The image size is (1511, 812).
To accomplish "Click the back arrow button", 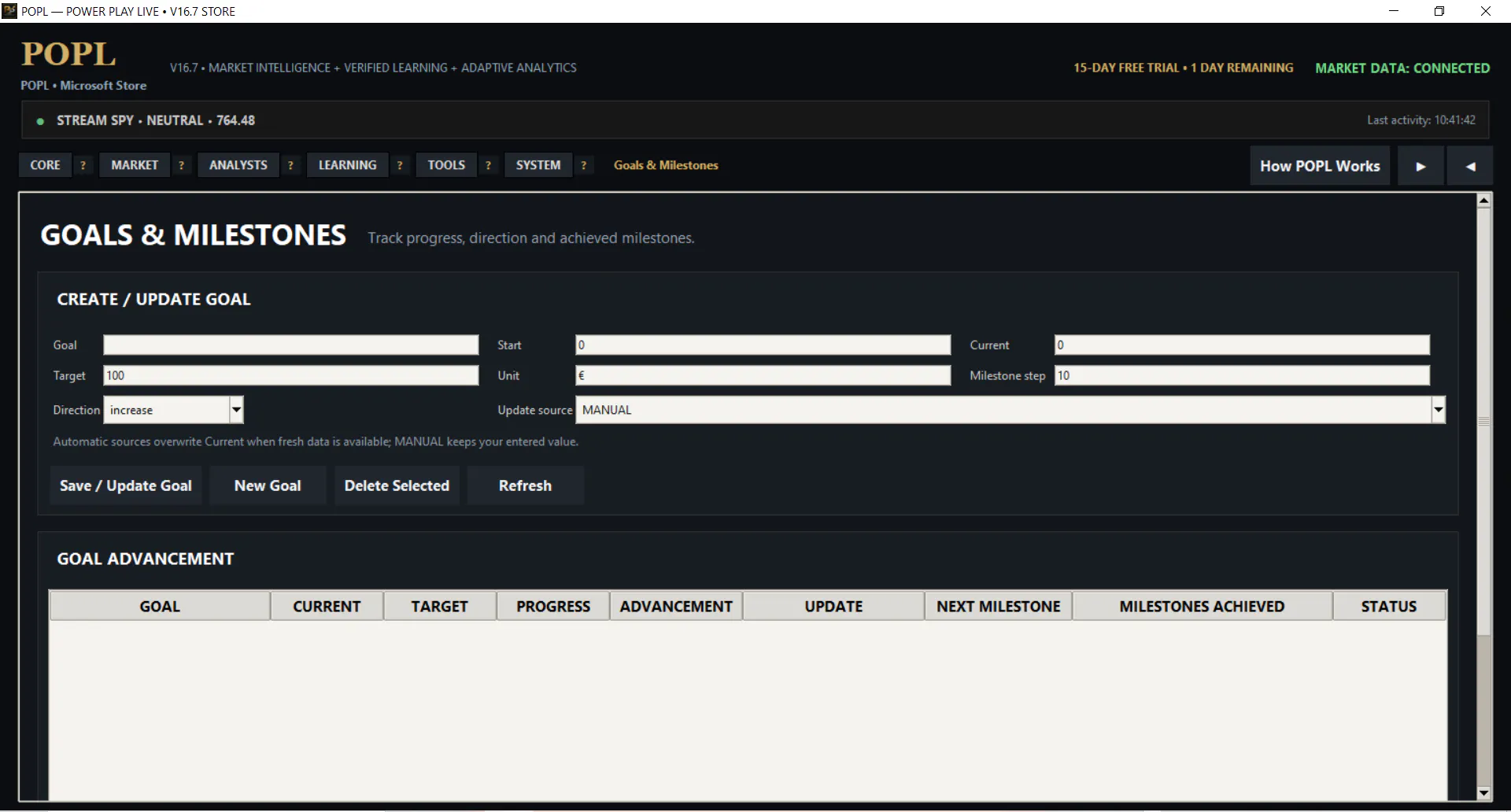I will tap(1470, 166).
